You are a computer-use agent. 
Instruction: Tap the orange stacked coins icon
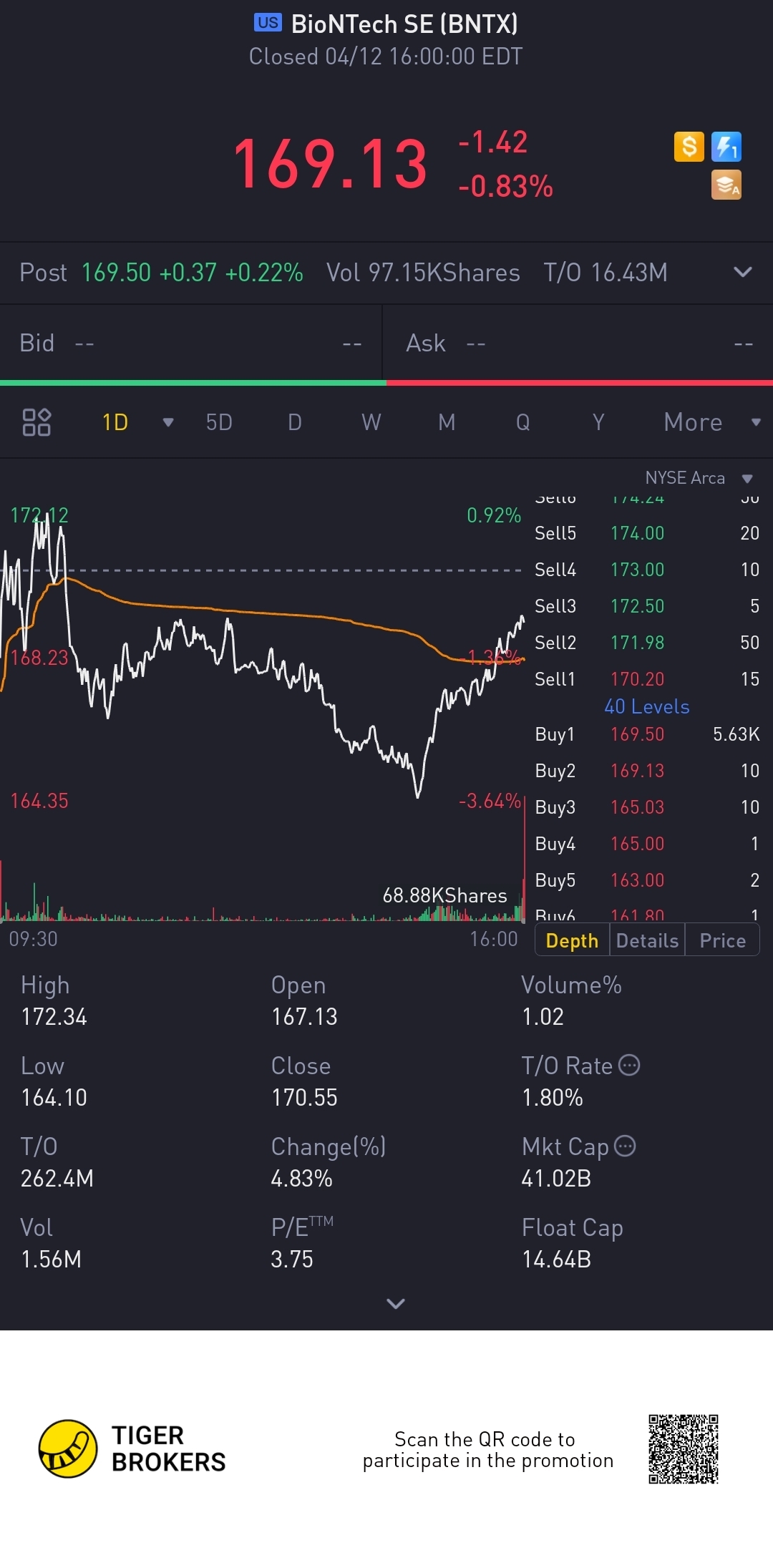[x=726, y=185]
